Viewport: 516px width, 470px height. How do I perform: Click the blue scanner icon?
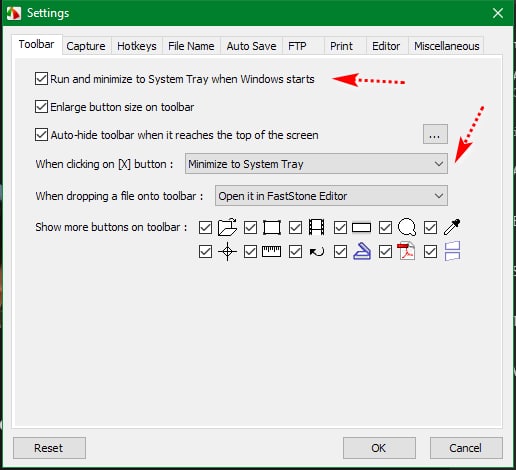pyautogui.click(x=362, y=251)
